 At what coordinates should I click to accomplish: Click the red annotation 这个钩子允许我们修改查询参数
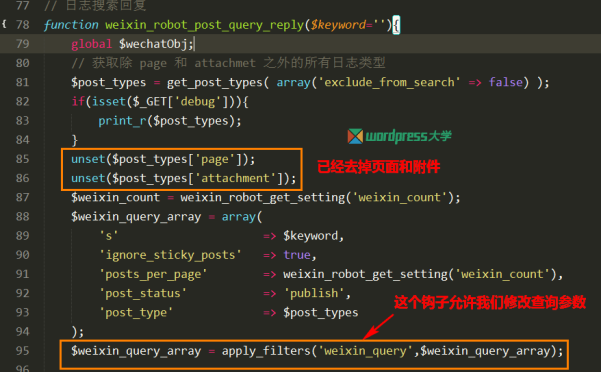point(490,302)
